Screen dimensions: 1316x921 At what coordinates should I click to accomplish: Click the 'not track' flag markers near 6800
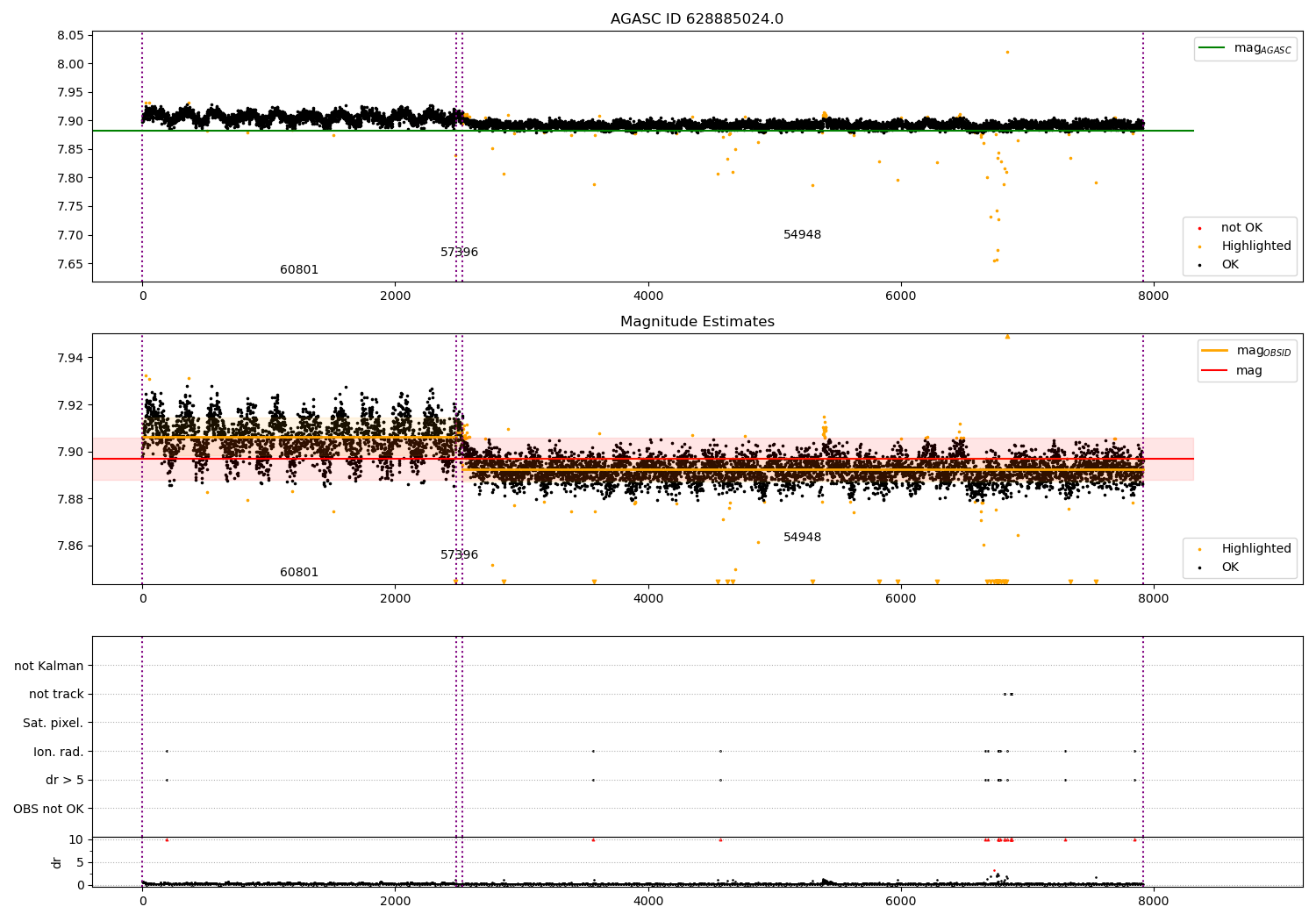tap(1008, 695)
